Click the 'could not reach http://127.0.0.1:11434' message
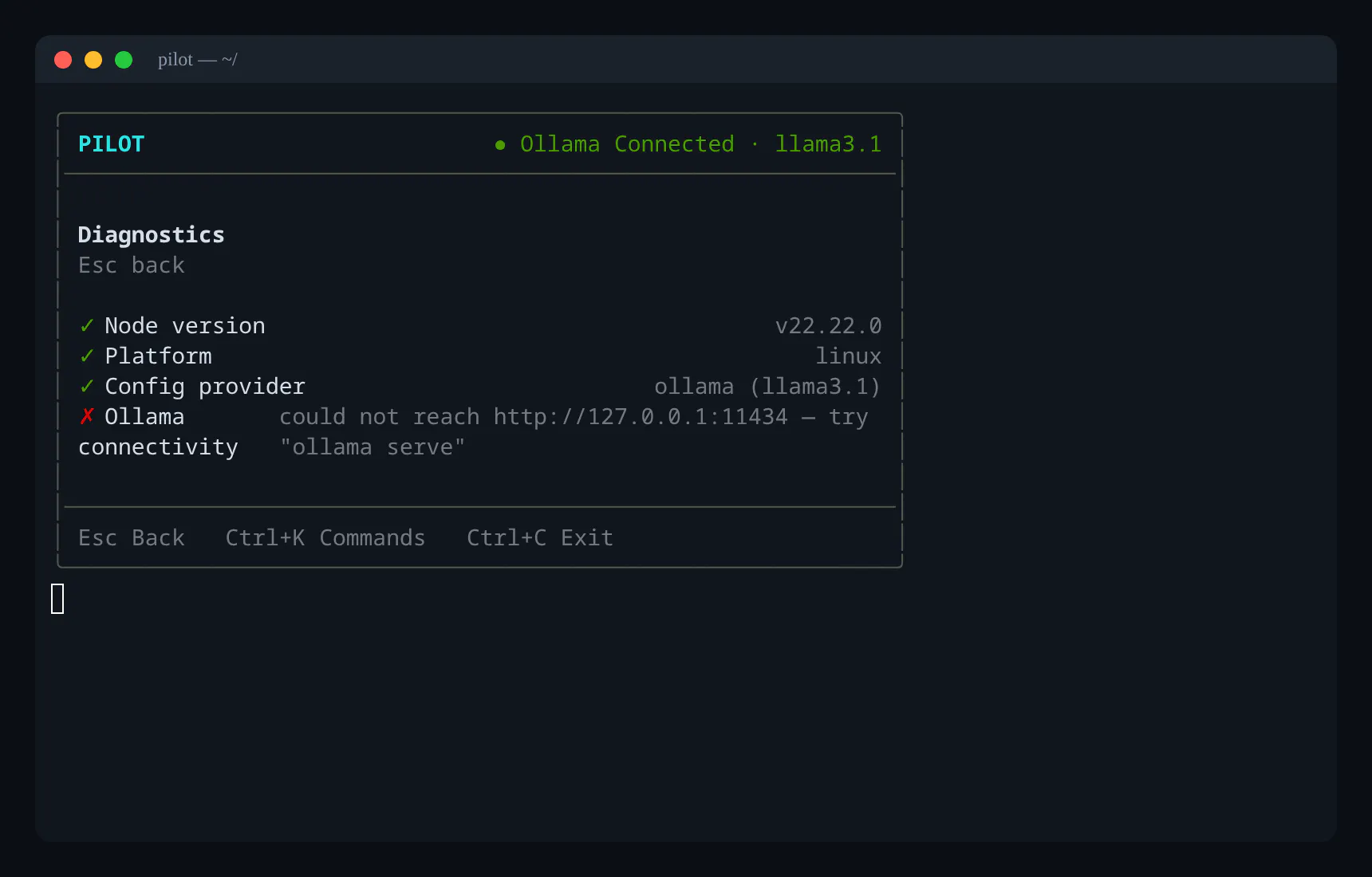 [x=534, y=417]
